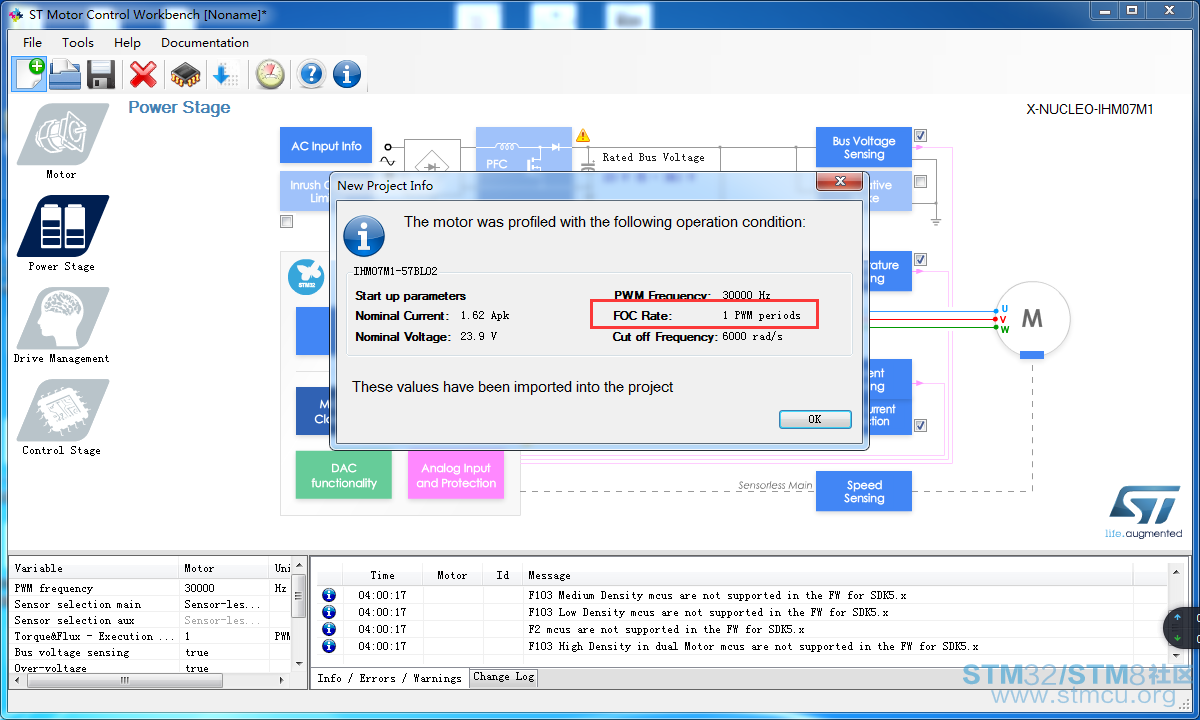The image size is (1200, 720).
Task: Open the PFC block
Action: click(523, 149)
